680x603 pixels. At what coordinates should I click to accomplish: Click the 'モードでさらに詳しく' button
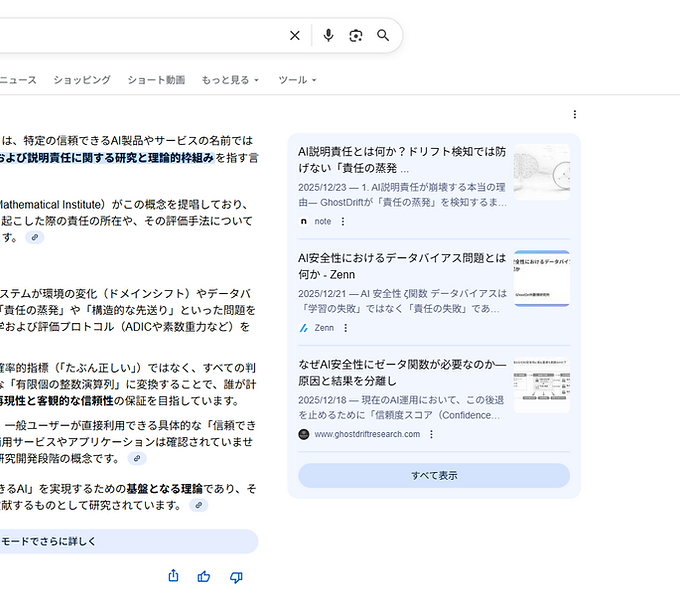pos(129,541)
